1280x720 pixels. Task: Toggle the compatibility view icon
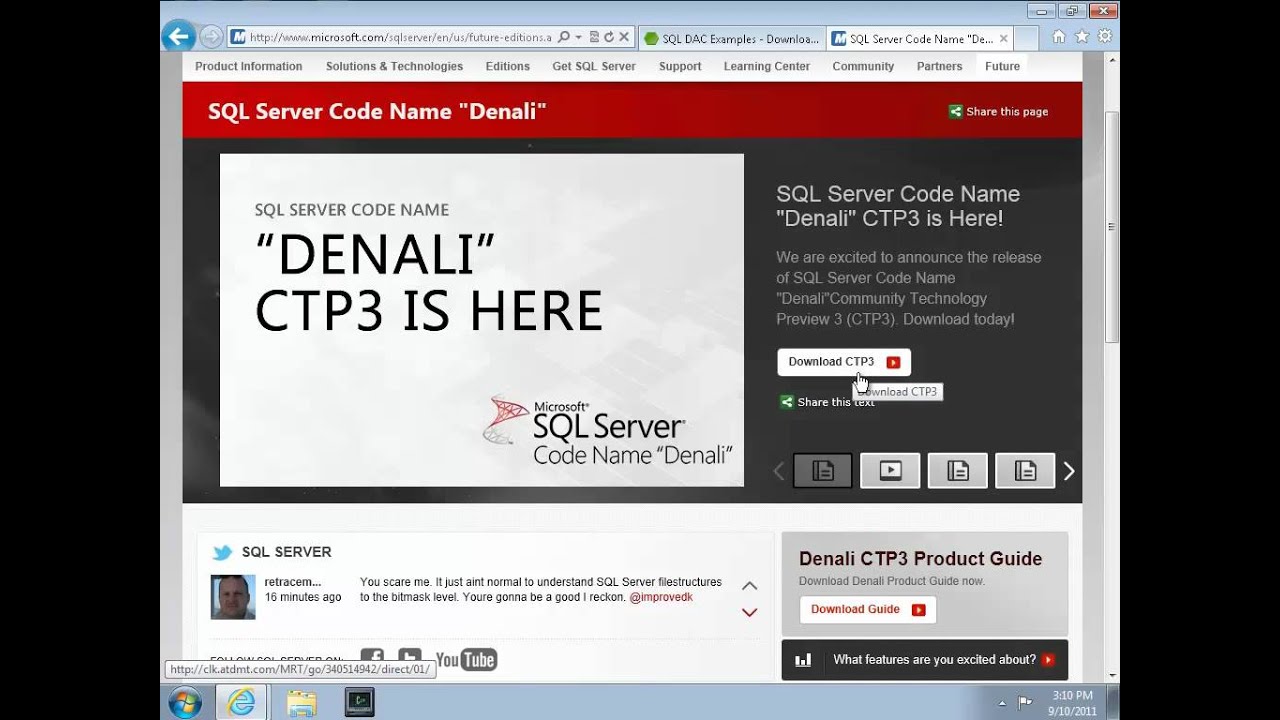tap(595, 38)
